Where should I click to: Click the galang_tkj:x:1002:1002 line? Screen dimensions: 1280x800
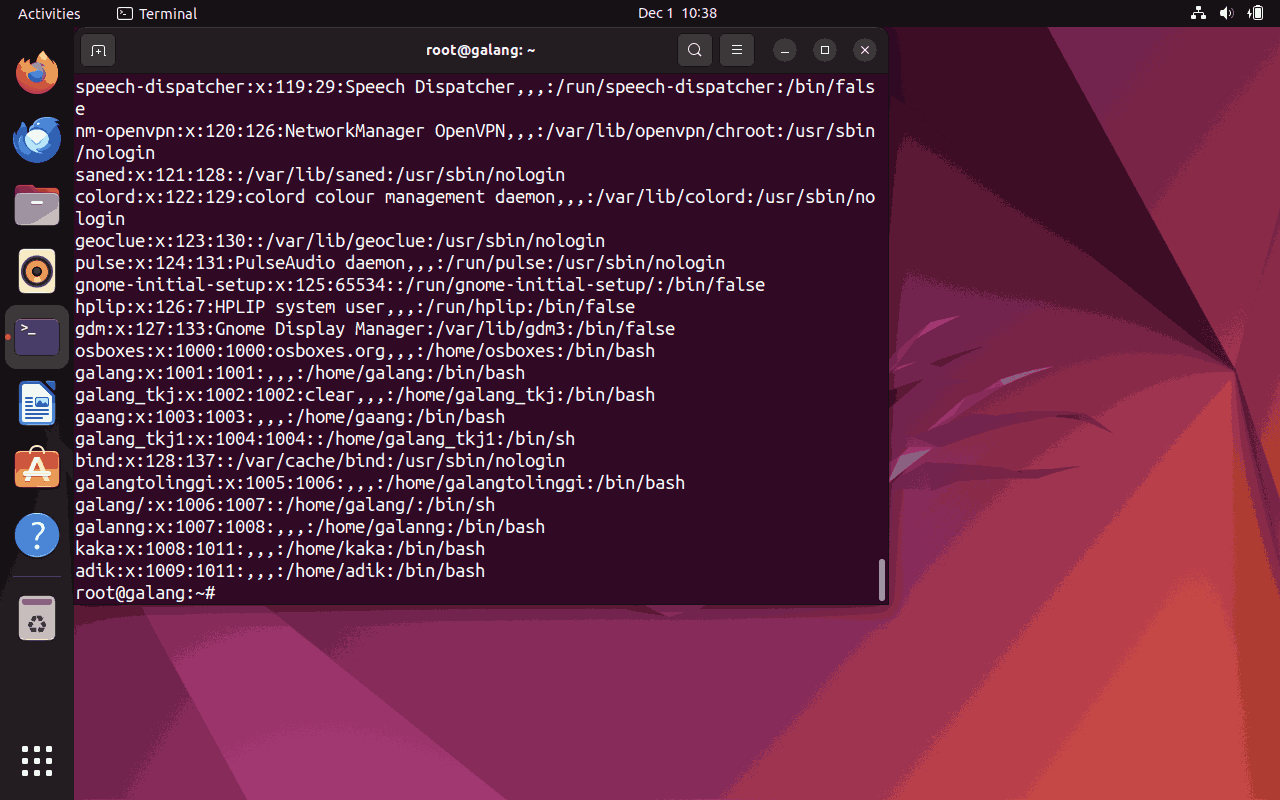(365, 395)
